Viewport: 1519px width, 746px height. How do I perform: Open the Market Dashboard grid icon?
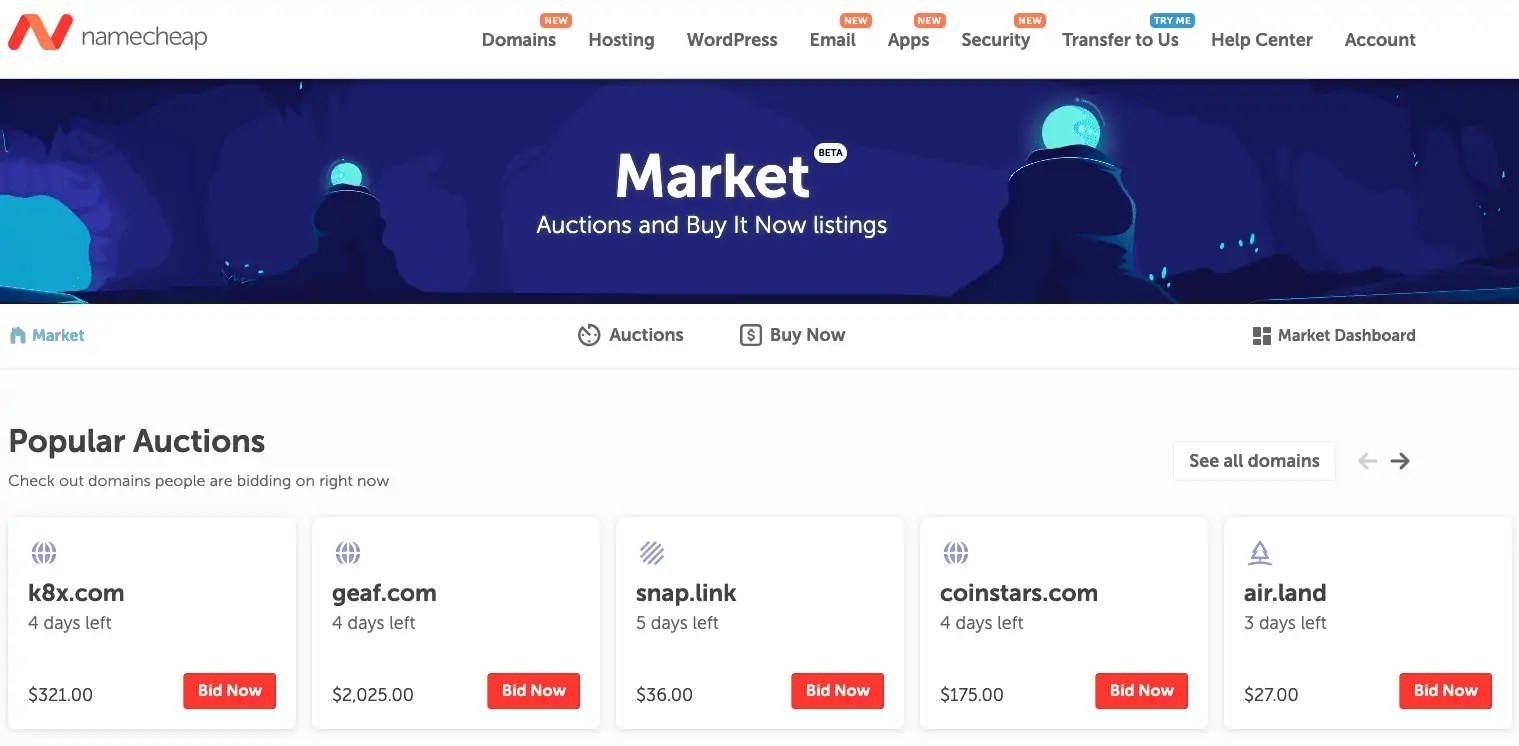(x=1260, y=334)
